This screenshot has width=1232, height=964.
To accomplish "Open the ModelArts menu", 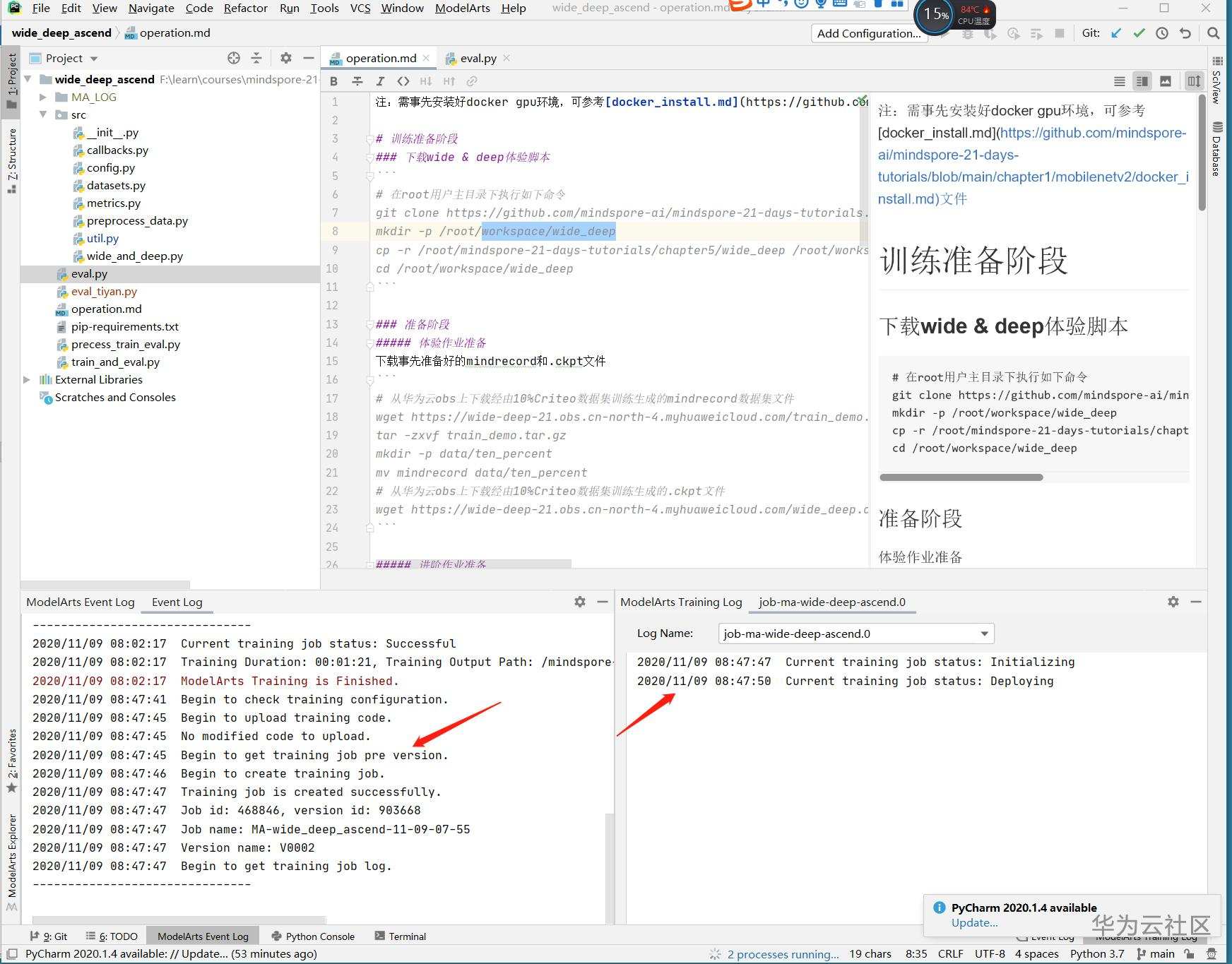I will tap(463, 8).
